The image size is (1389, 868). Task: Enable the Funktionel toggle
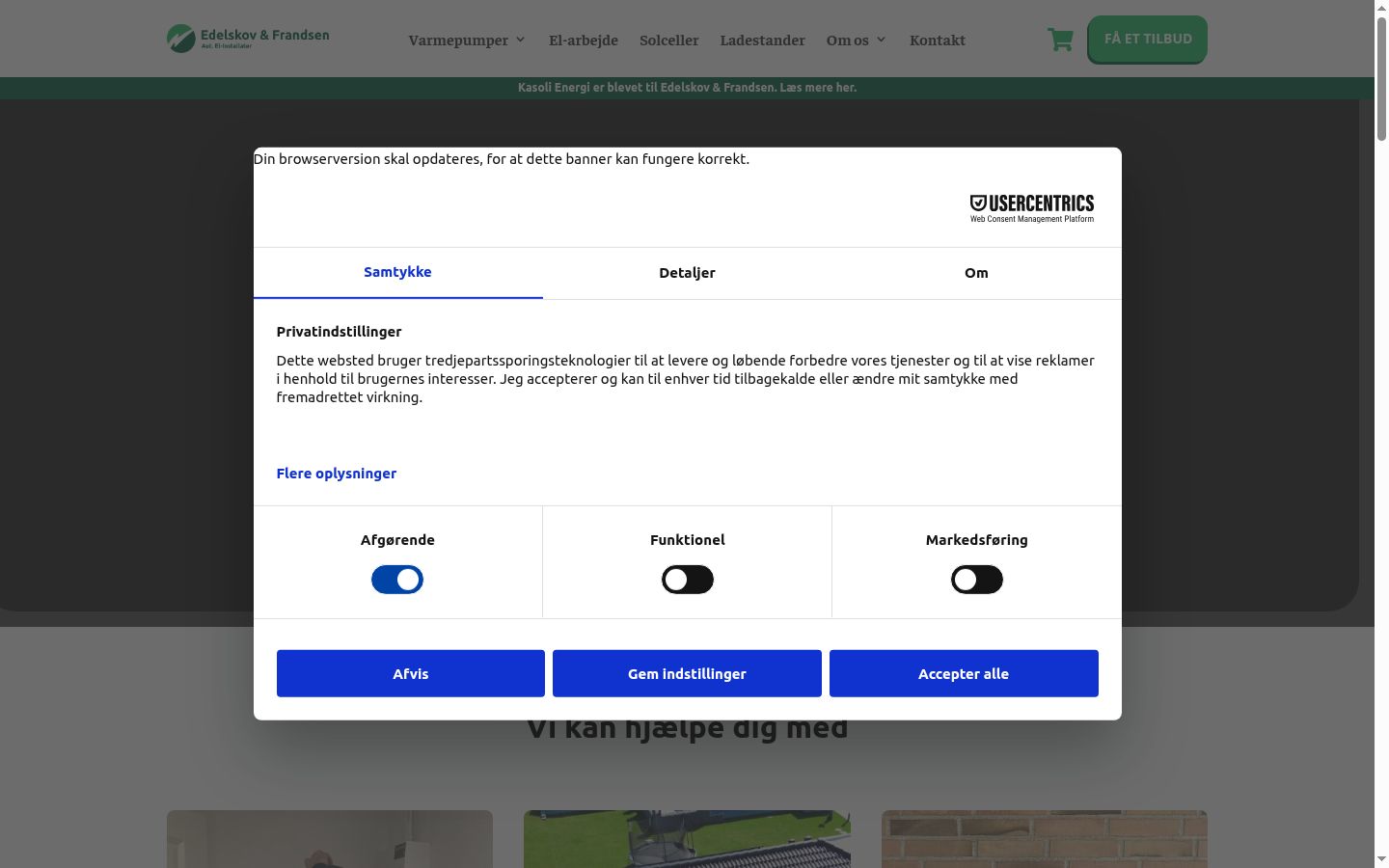pos(688,580)
